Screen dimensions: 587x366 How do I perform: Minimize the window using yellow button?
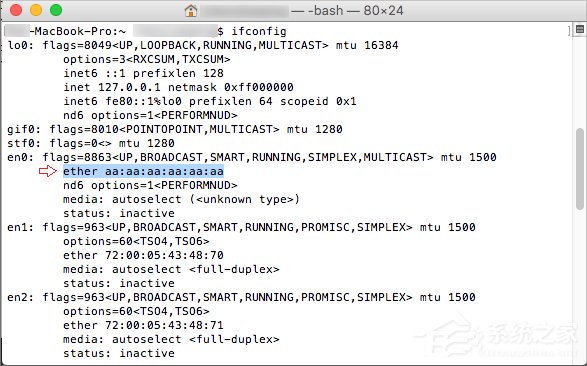coord(36,10)
